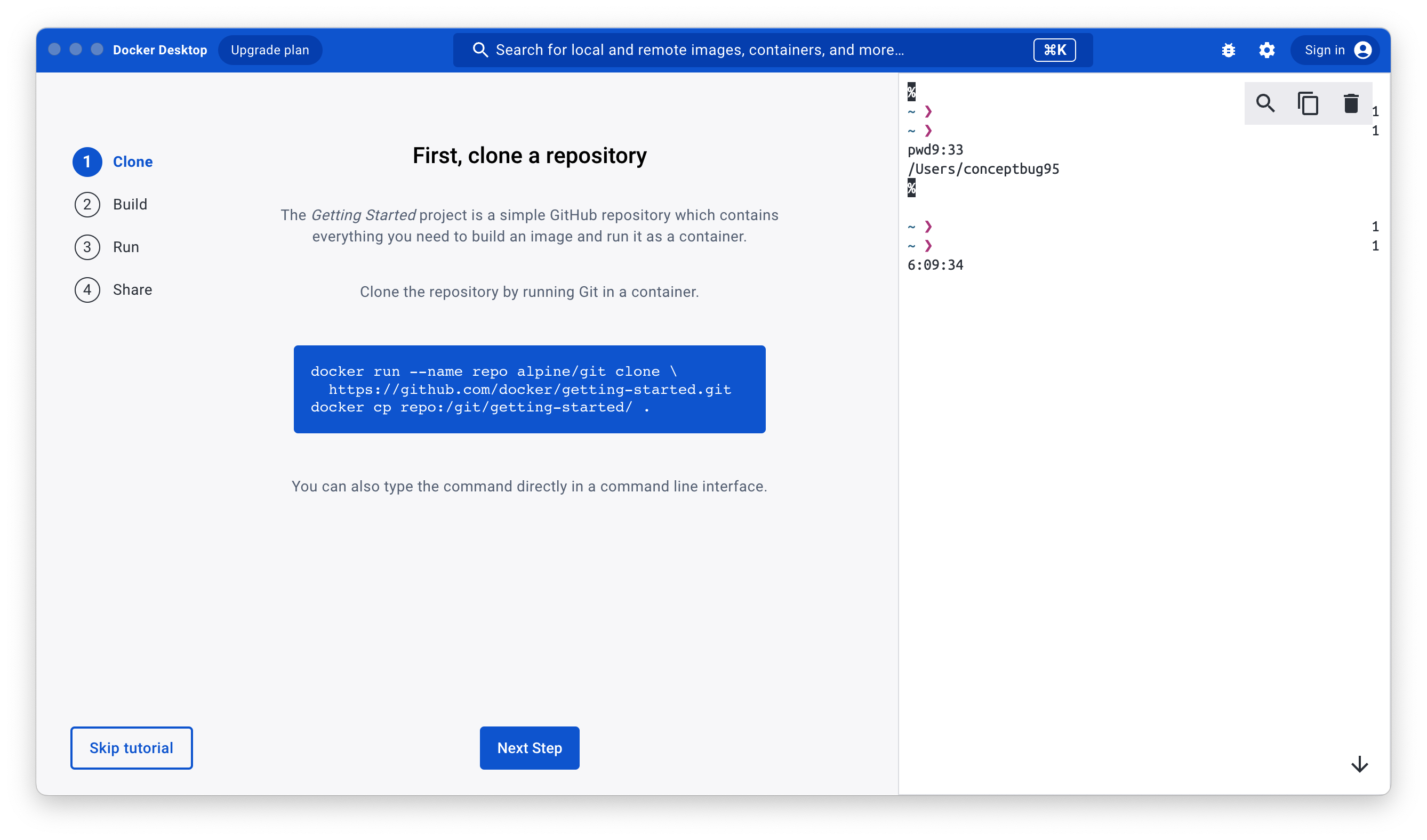
Task: Click the docker run command block
Action: click(x=530, y=390)
